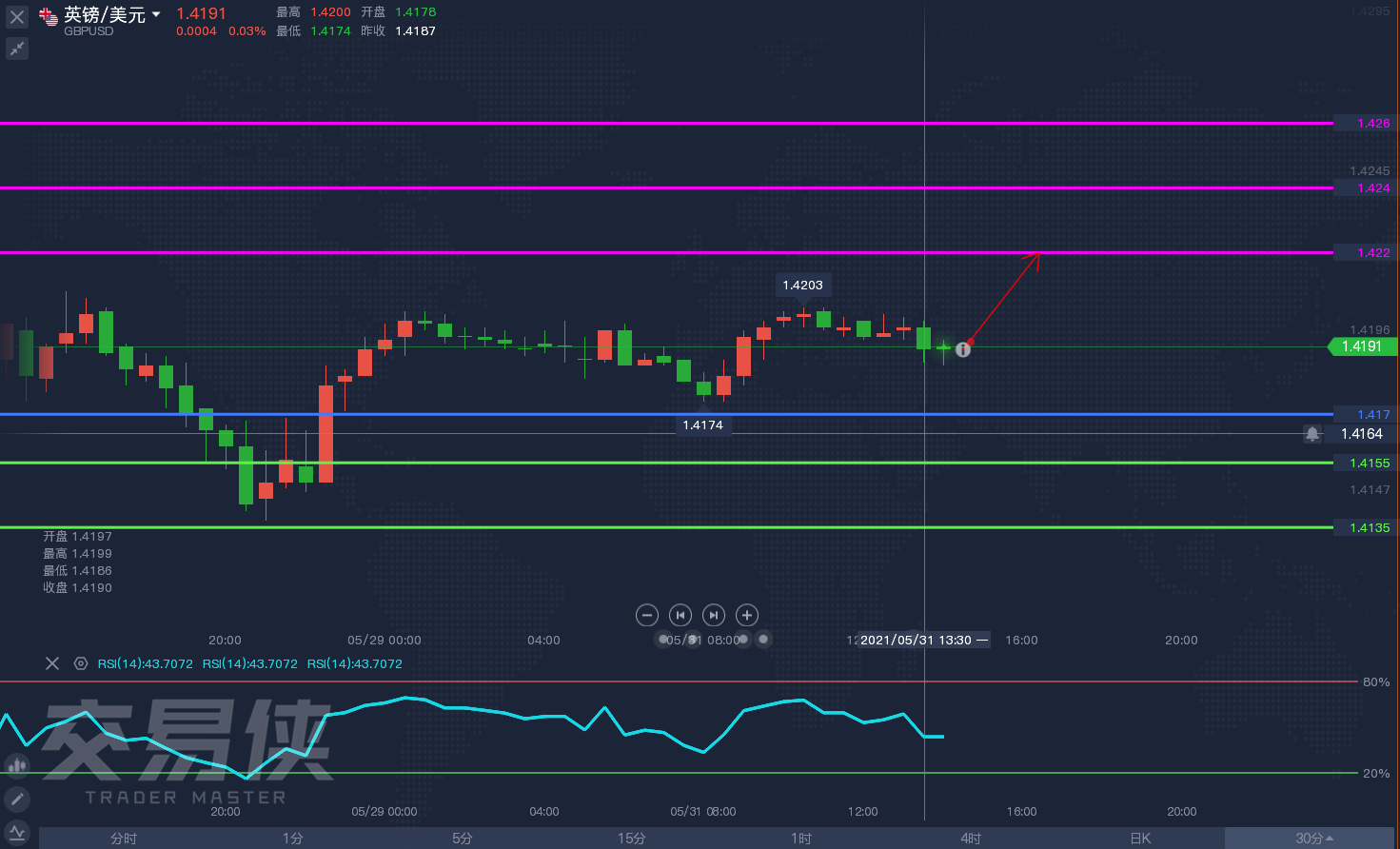Switch to the 分时 timeframe tab
This screenshot has width=1400, height=849.
point(124,839)
